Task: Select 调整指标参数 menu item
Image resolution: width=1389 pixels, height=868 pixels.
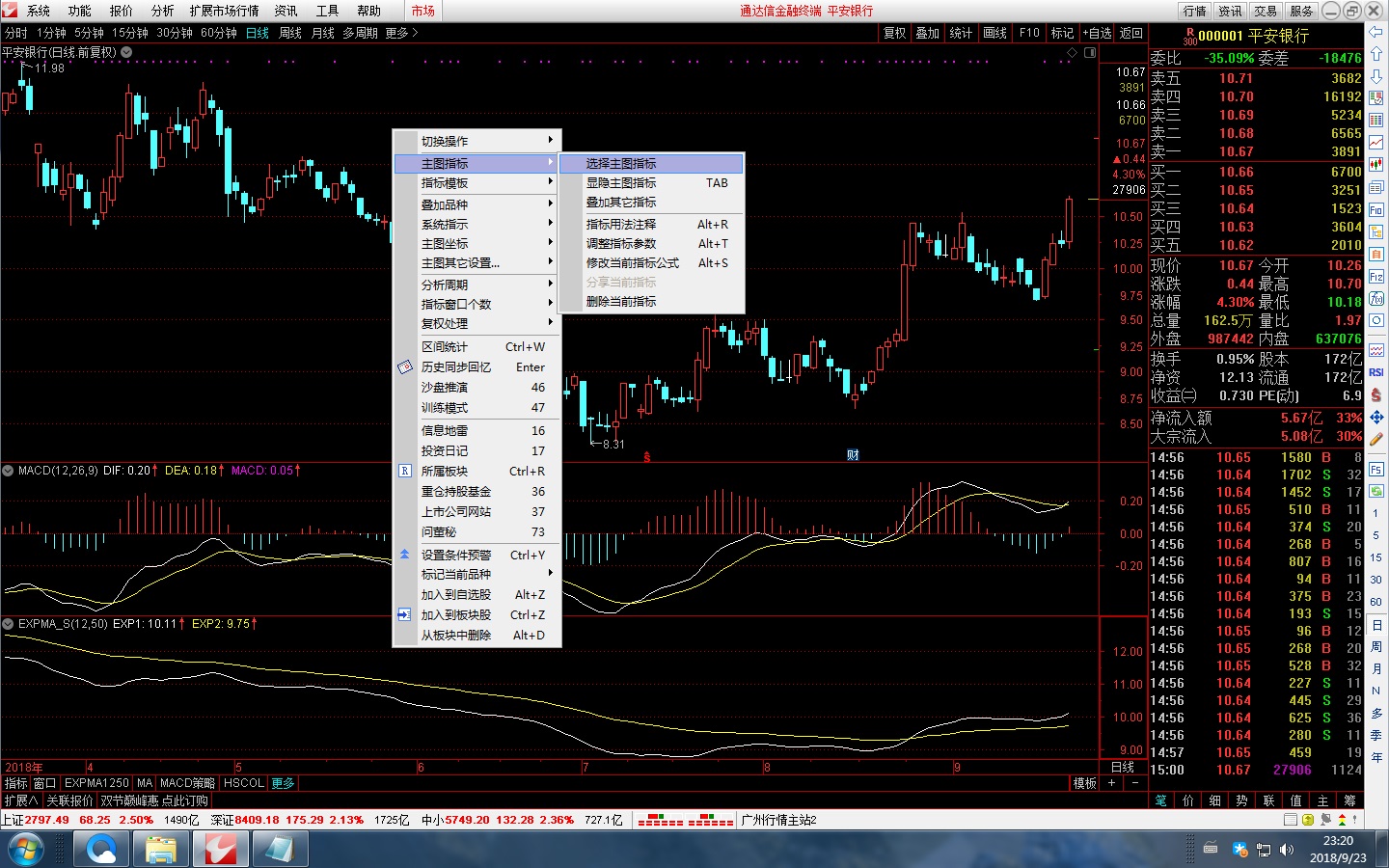Action: [651, 243]
